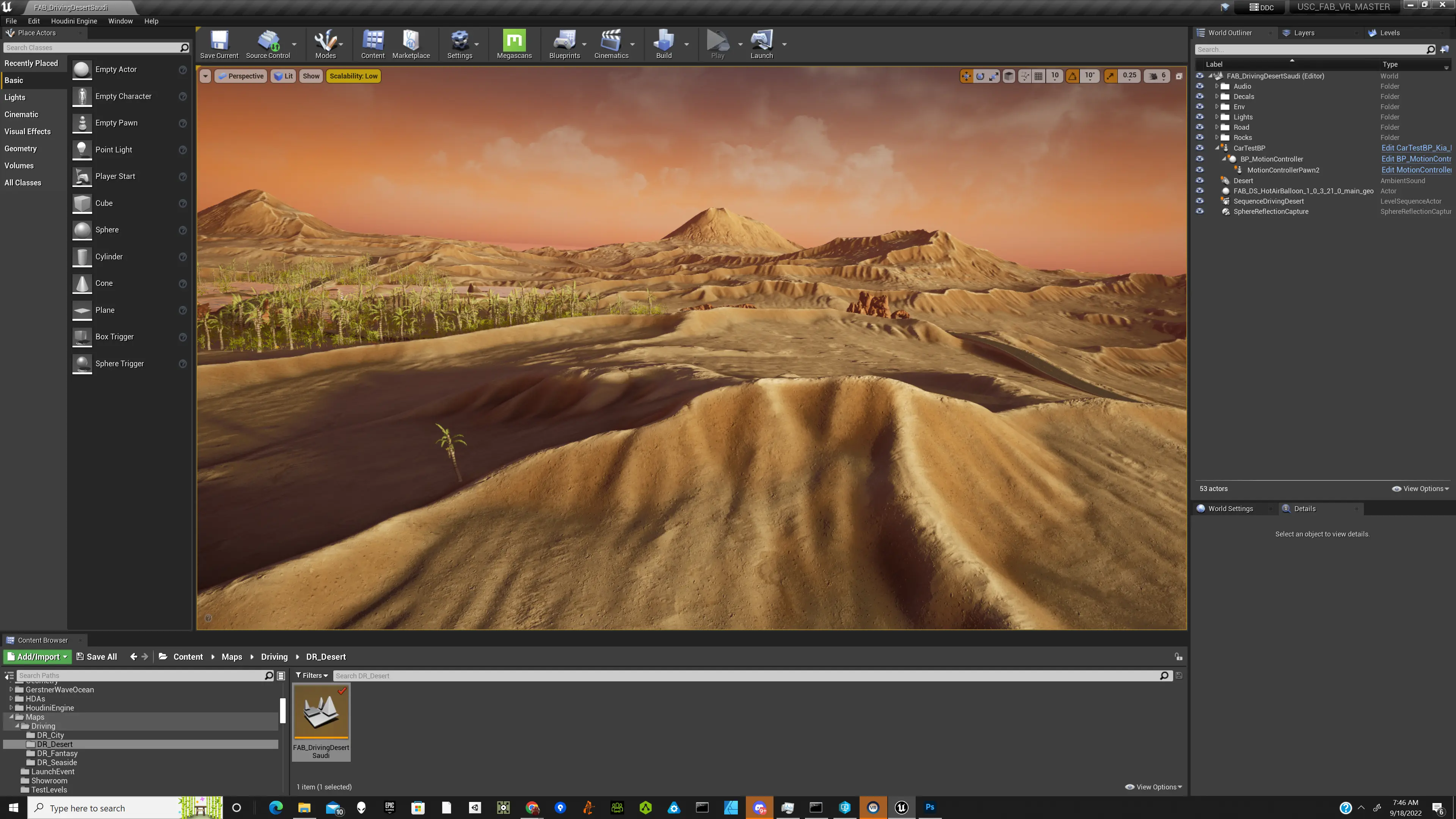Switch to the World Settings tab
Viewport: 1456px width, 819px height.
click(1230, 509)
